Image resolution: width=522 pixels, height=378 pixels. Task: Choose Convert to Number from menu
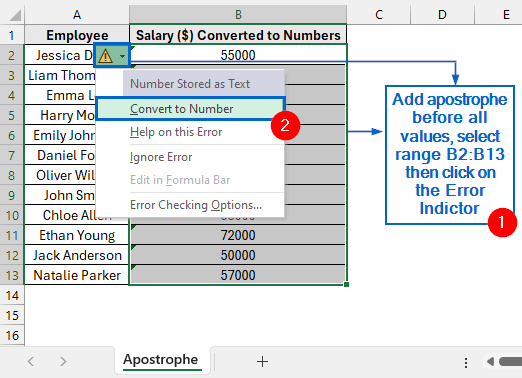pyautogui.click(x=190, y=109)
